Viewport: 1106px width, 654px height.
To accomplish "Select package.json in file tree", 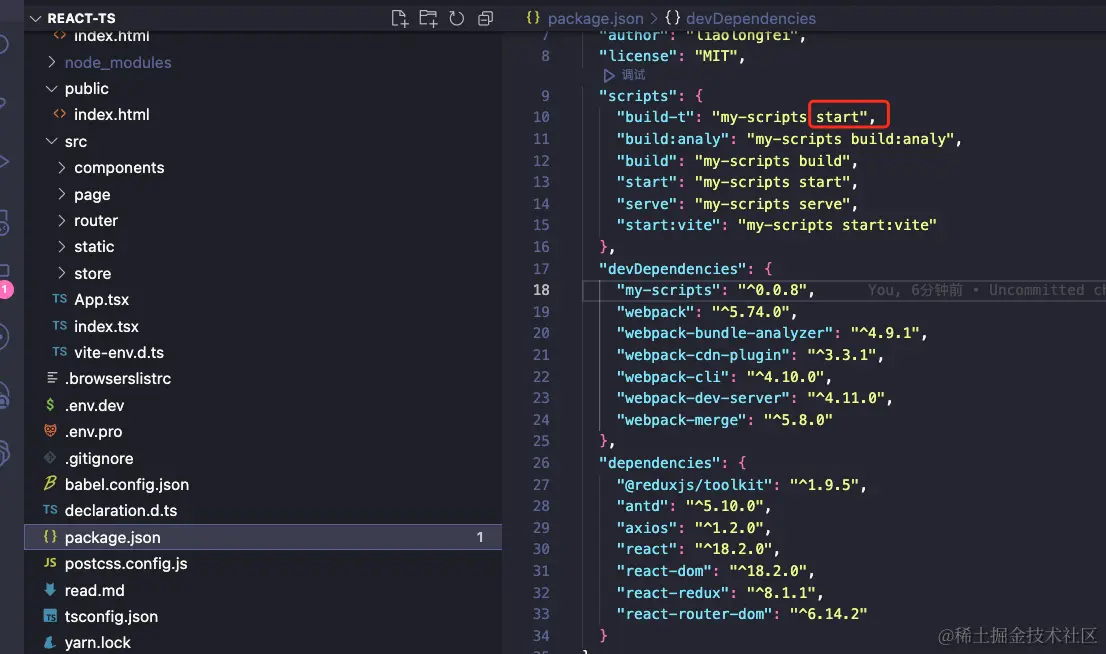I will coord(263,537).
